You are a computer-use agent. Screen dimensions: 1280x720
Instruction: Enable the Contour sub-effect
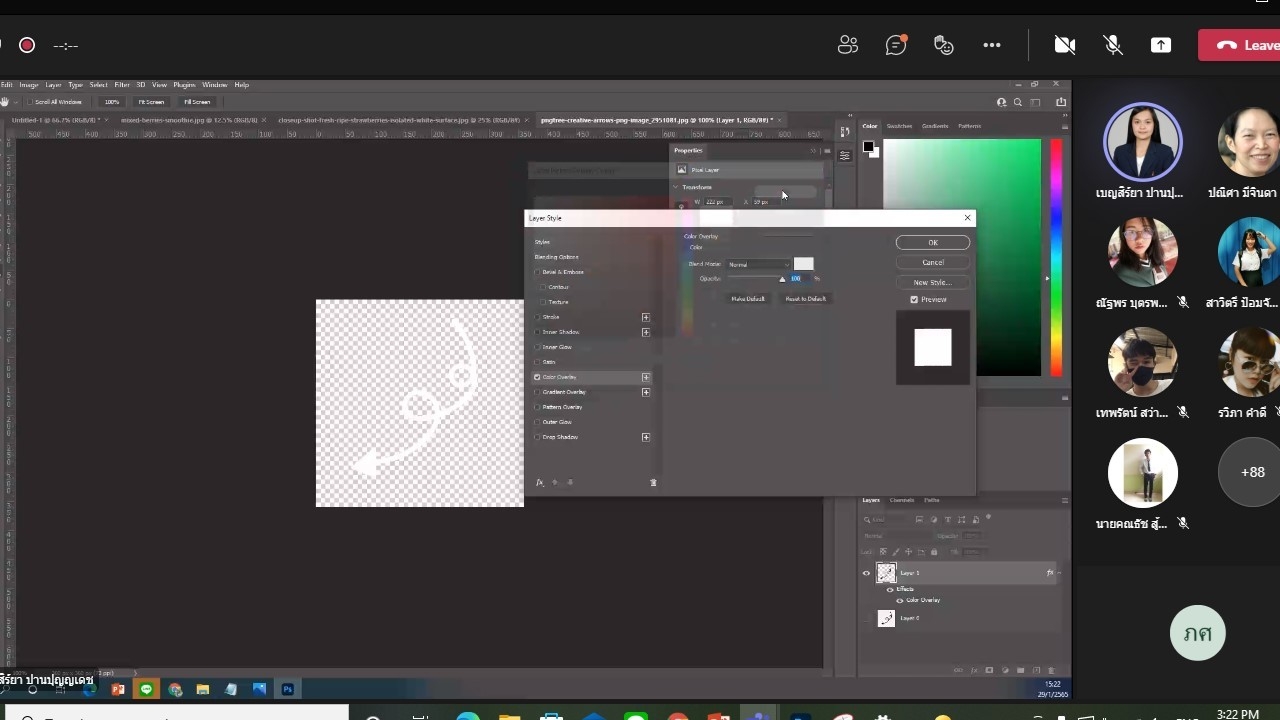point(543,287)
